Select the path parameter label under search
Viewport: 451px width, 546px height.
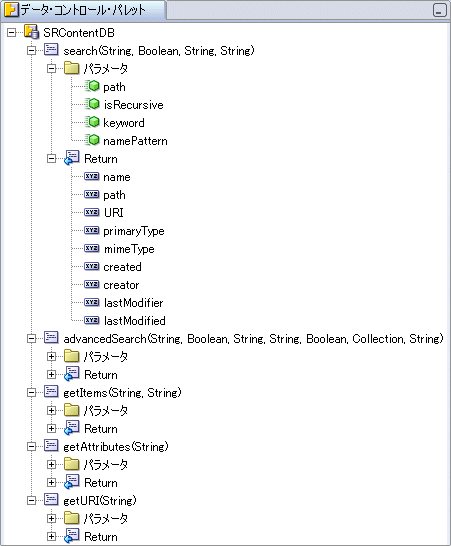click(114, 87)
